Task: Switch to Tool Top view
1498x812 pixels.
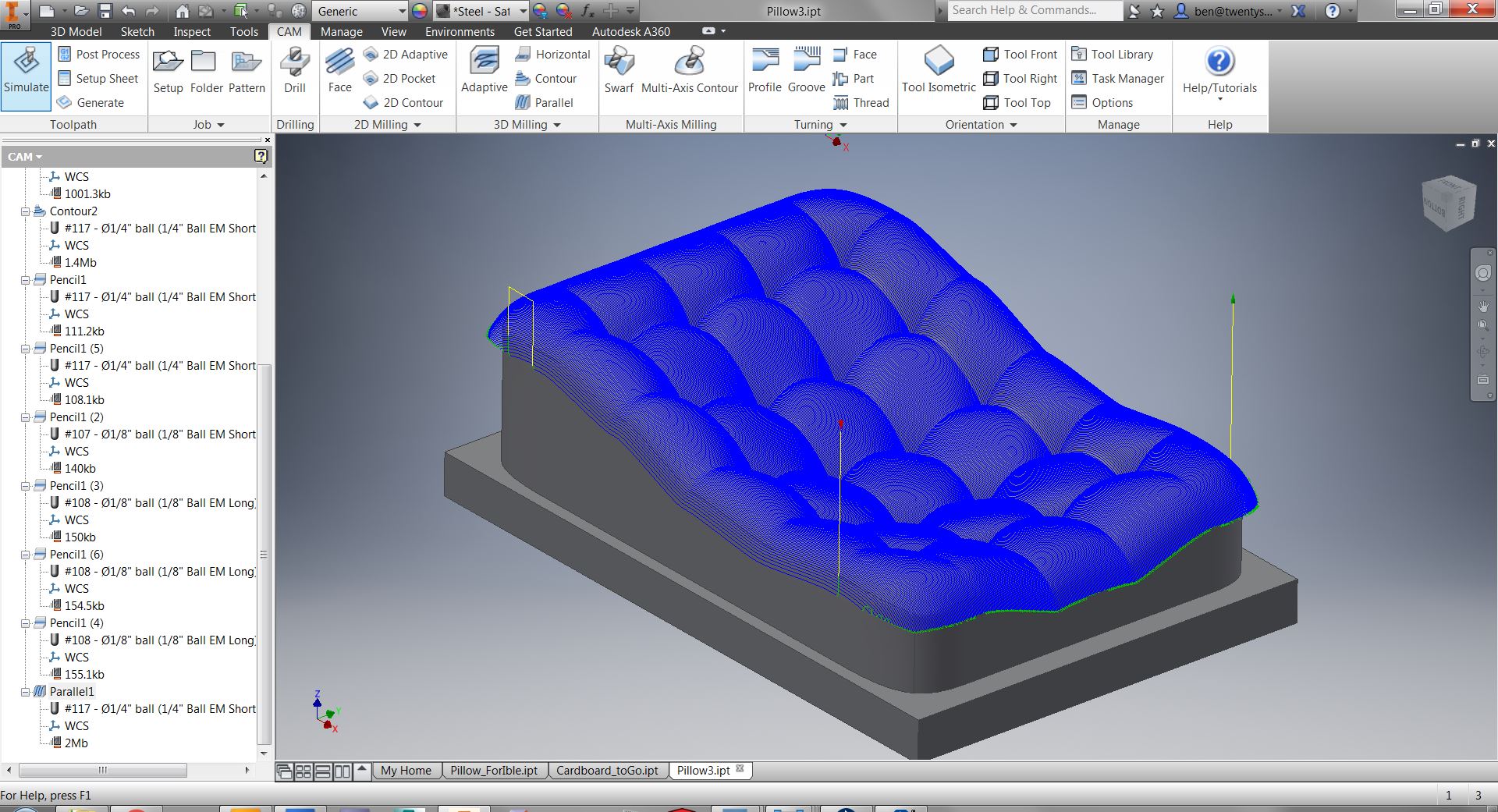Action: point(1017,103)
